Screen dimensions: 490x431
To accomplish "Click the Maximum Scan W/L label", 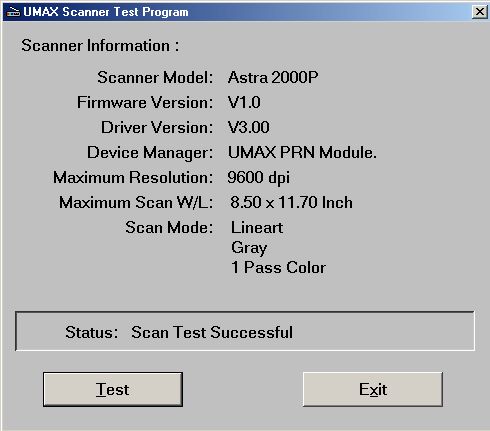I will point(136,202).
